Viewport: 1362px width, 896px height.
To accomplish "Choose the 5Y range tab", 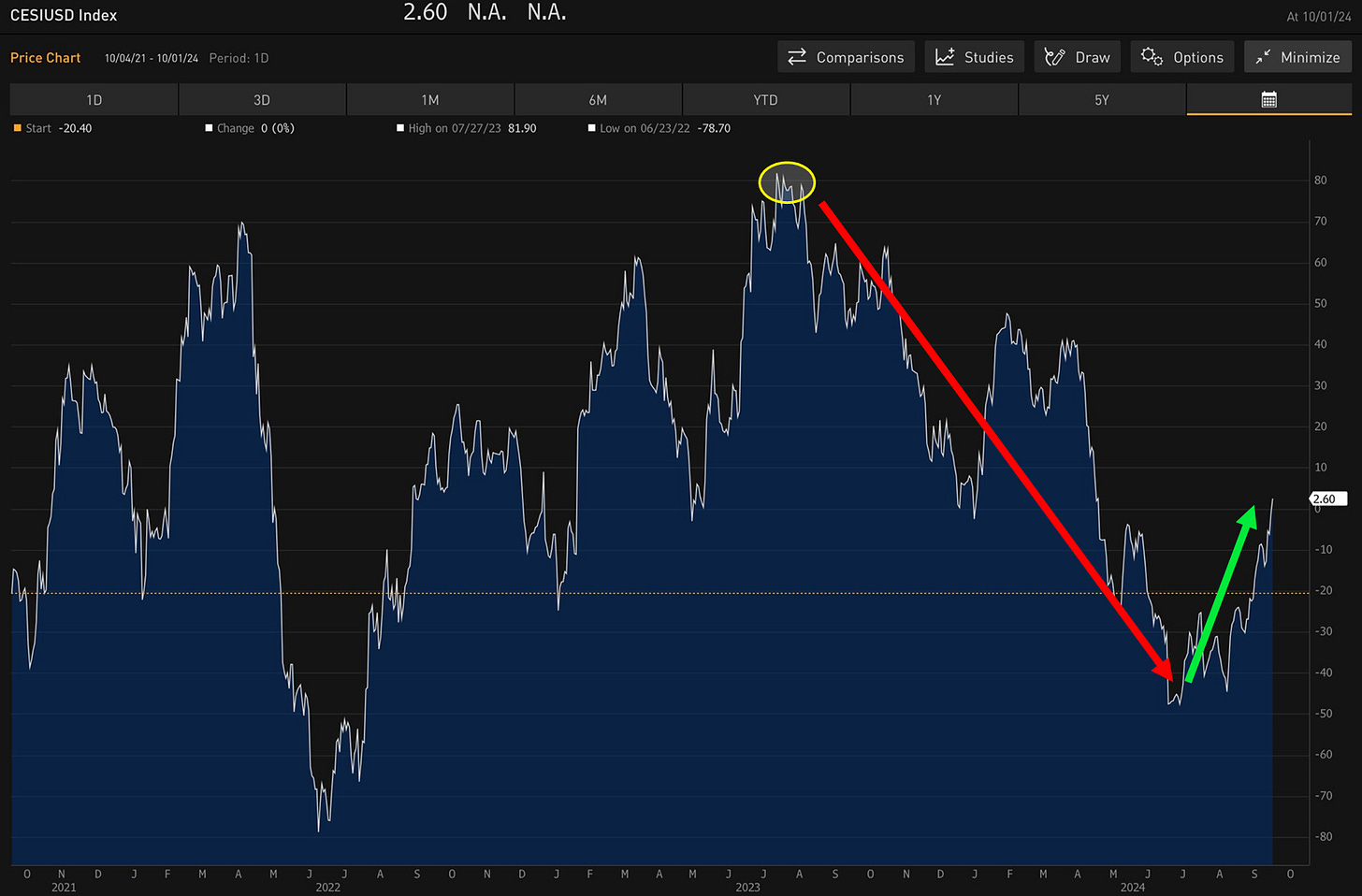I will (1102, 100).
